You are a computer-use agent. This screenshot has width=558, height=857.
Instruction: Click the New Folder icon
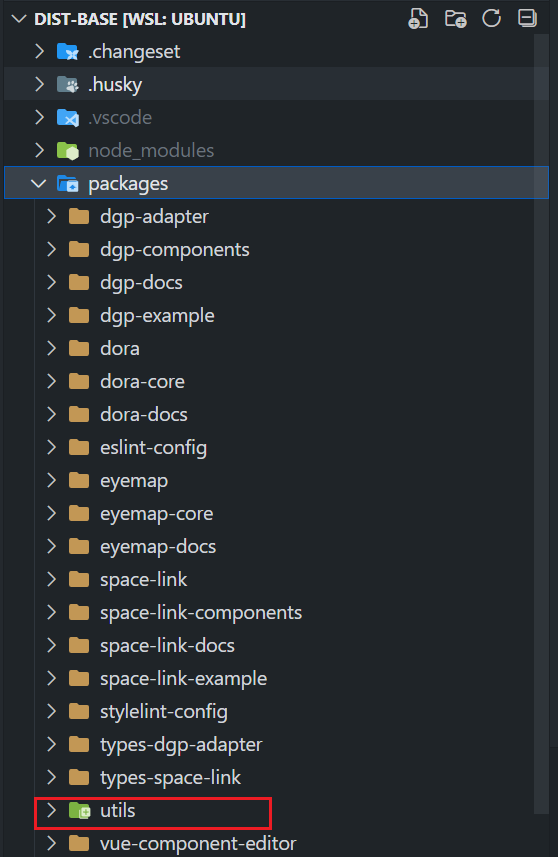click(455, 19)
